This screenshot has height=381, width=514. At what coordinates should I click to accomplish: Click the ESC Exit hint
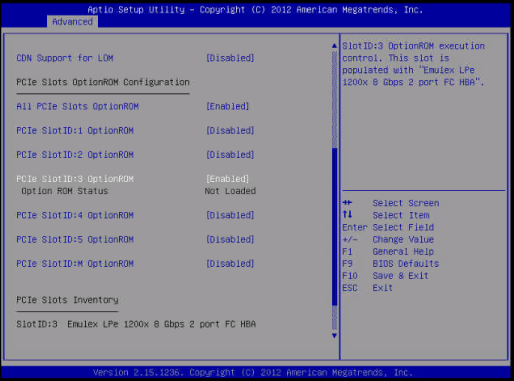click(x=368, y=288)
